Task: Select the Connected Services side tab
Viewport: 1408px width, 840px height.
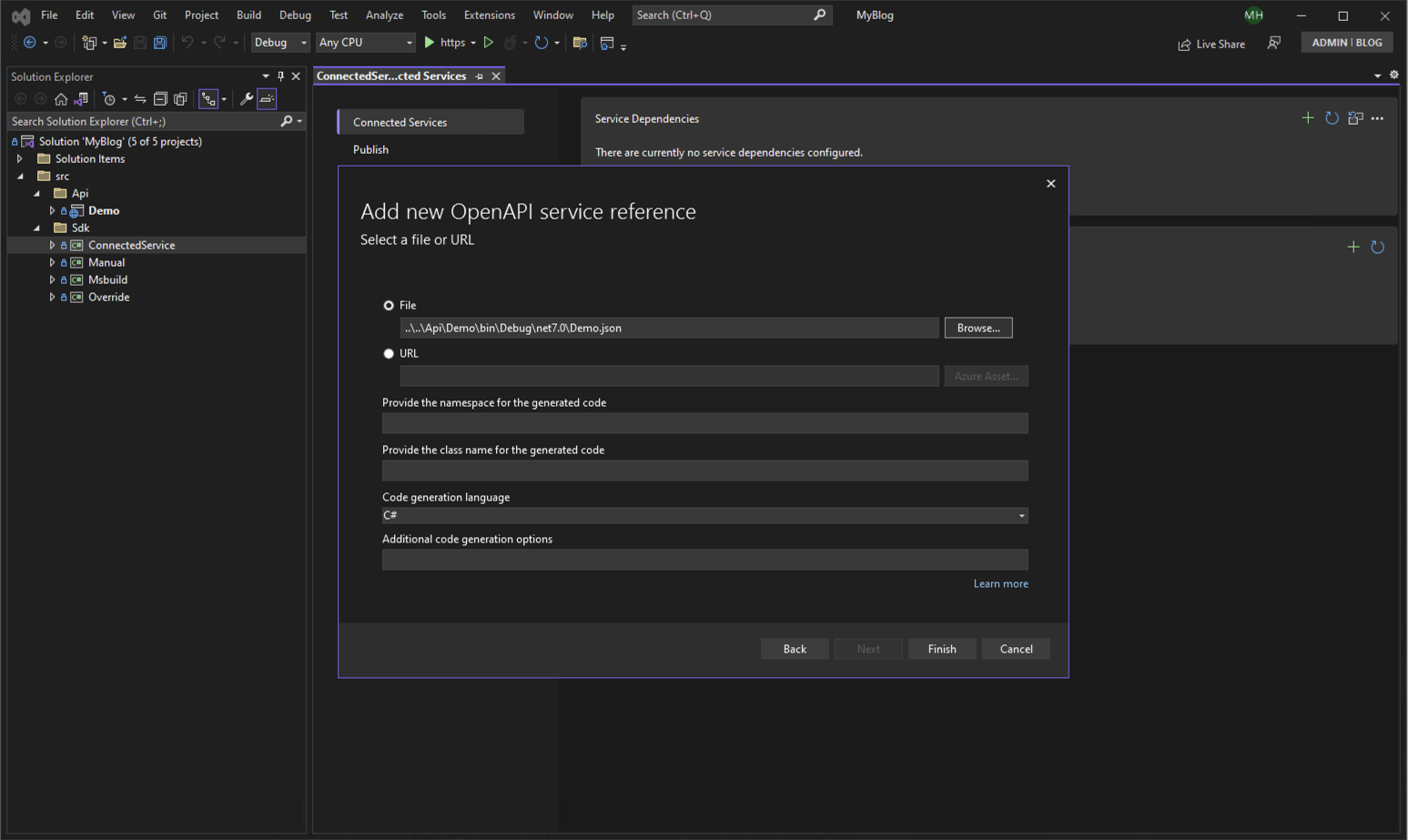Action: coord(431,122)
